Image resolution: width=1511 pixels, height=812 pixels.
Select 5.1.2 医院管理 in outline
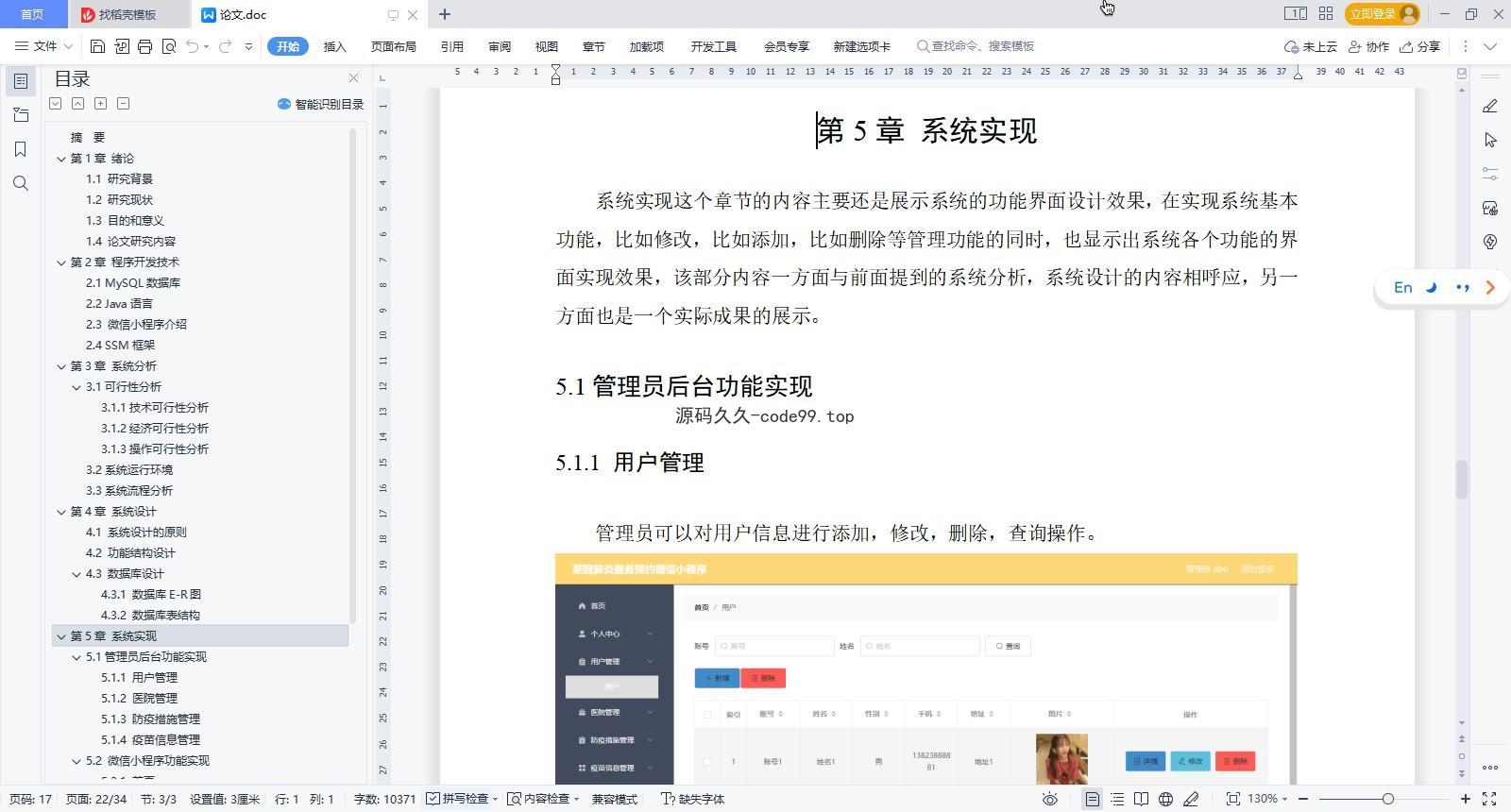coord(139,698)
